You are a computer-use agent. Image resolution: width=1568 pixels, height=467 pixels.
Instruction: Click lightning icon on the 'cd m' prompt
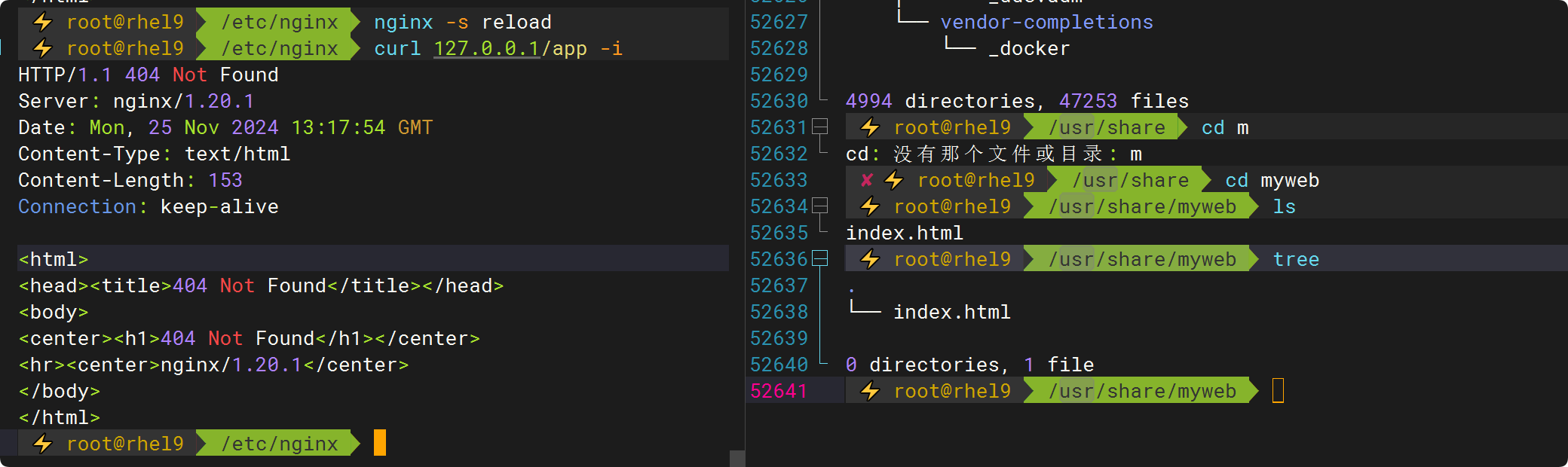tap(870, 127)
